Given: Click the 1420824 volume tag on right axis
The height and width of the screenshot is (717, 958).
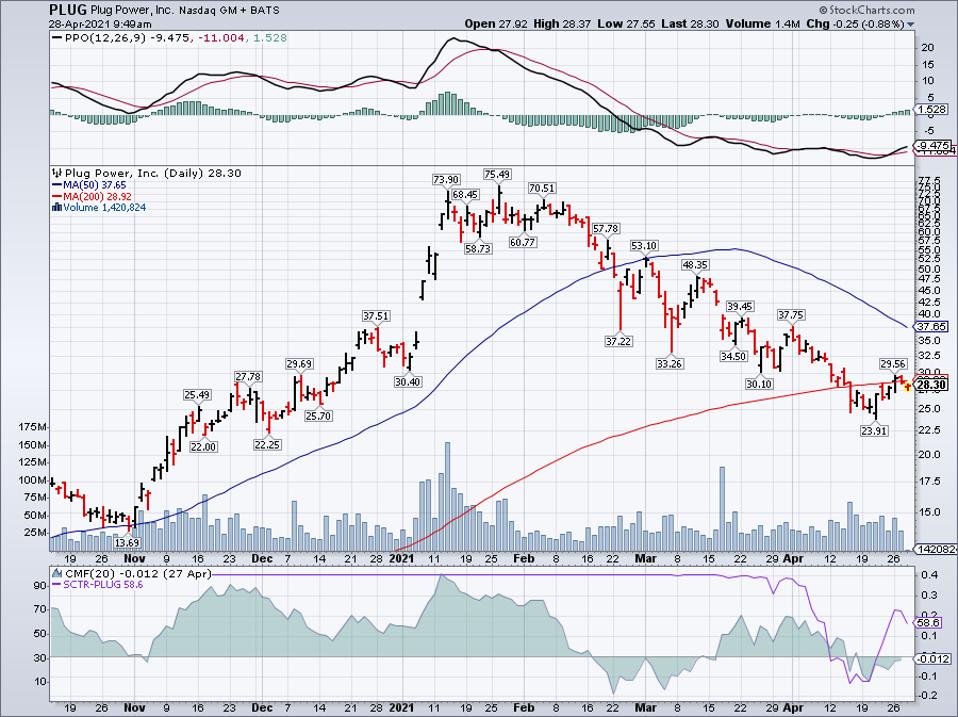Looking at the screenshot, I should [935, 549].
